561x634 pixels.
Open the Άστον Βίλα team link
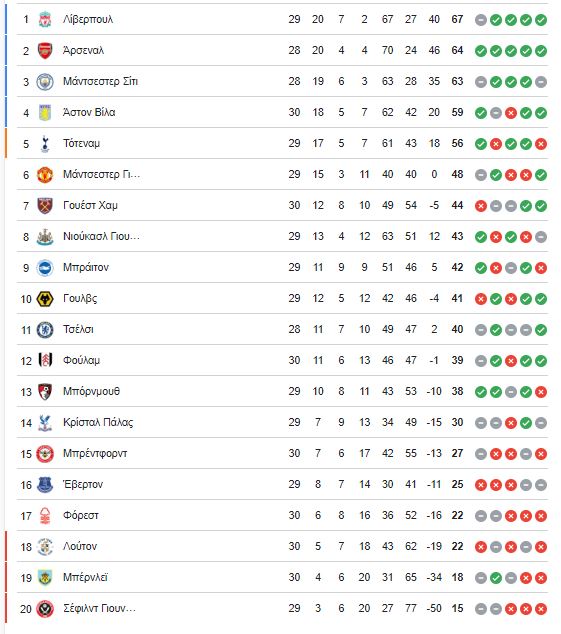89,112
